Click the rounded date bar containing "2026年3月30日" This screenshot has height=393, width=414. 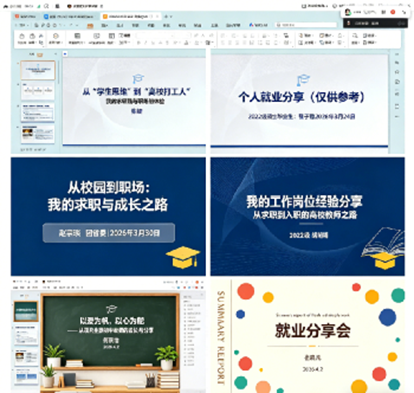coord(109,233)
